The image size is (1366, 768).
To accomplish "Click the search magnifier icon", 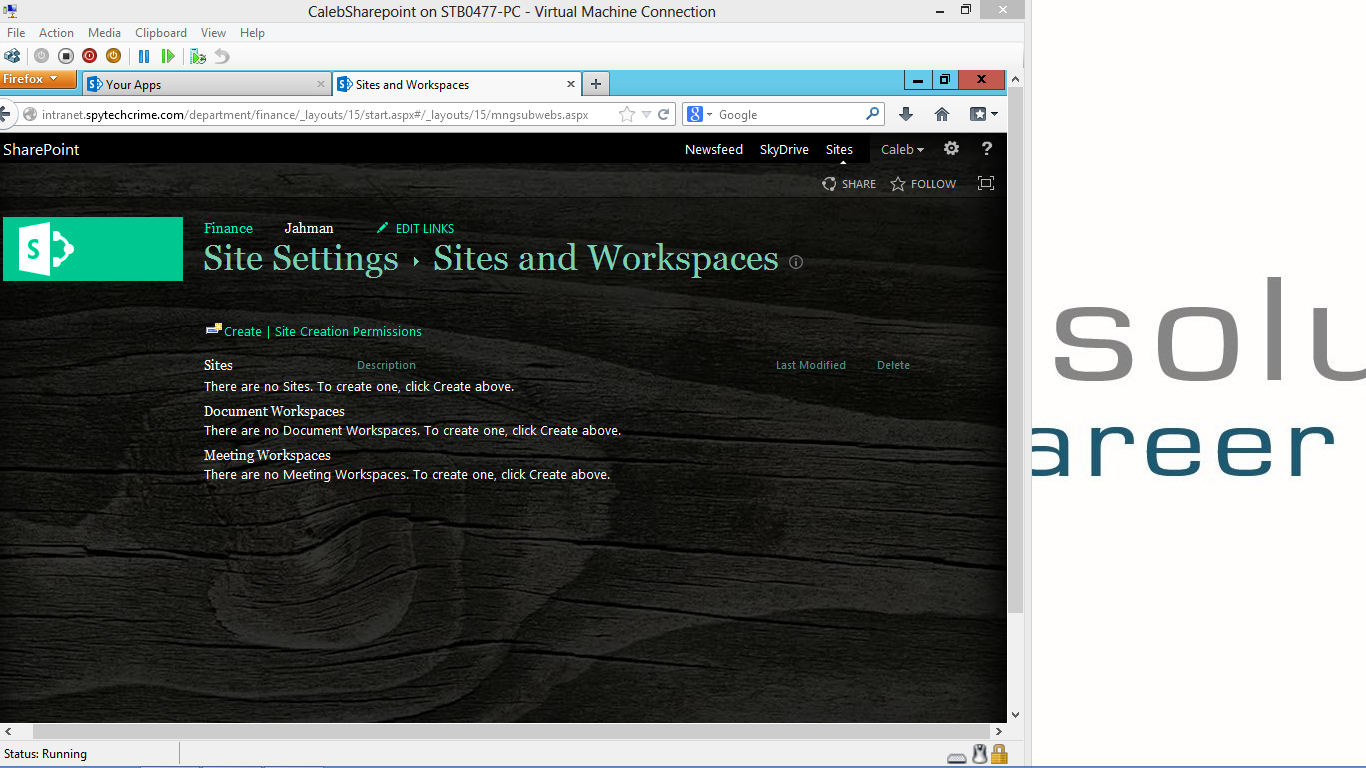I will click(x=873, y=114).
